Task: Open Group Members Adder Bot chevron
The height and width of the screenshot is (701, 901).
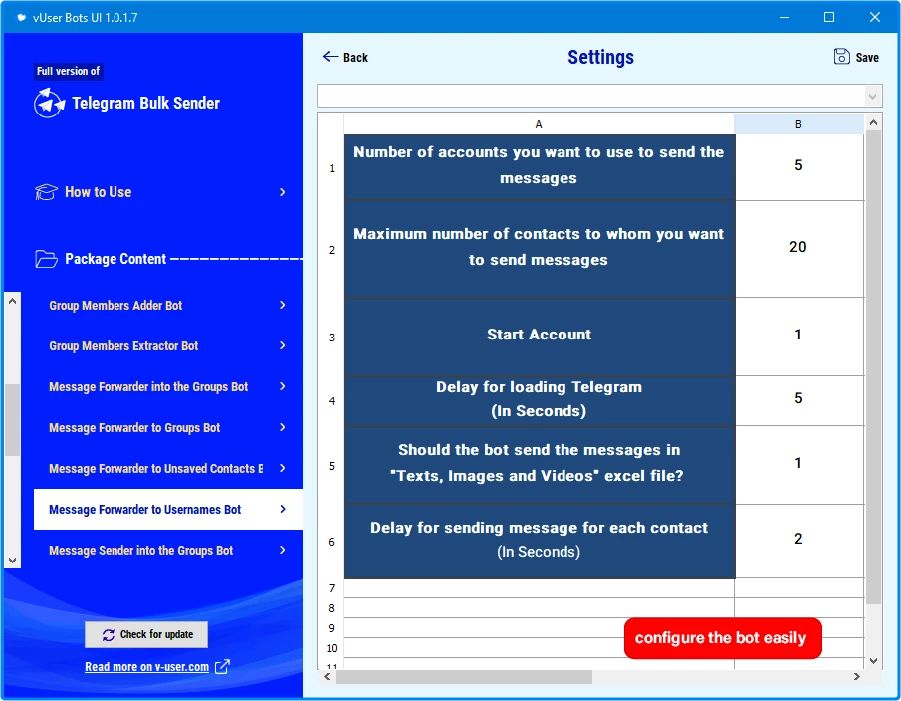Action: click(283, 305)
